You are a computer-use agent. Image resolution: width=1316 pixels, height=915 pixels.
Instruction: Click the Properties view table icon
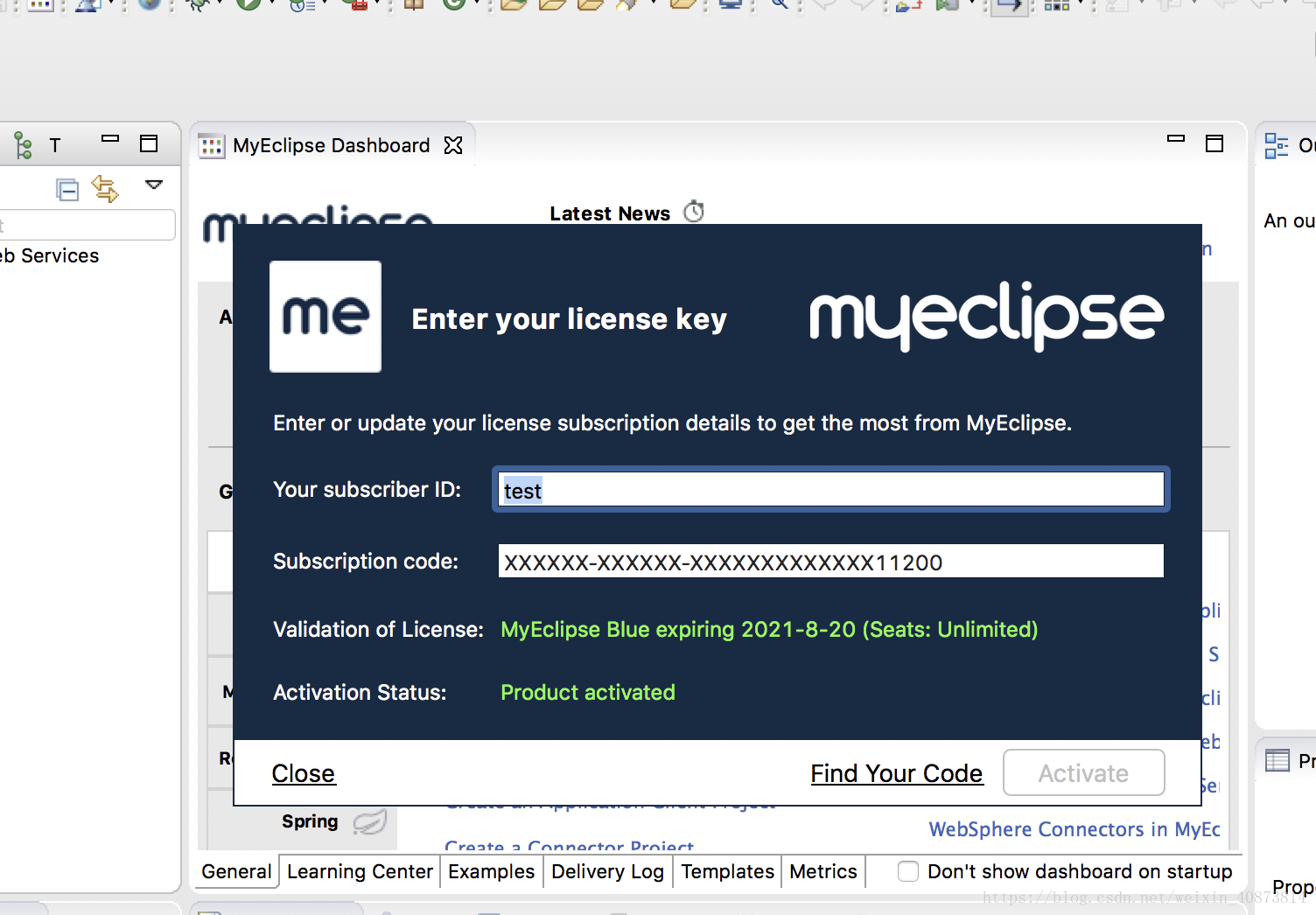pyautogui.click(x=1277, y=760)
